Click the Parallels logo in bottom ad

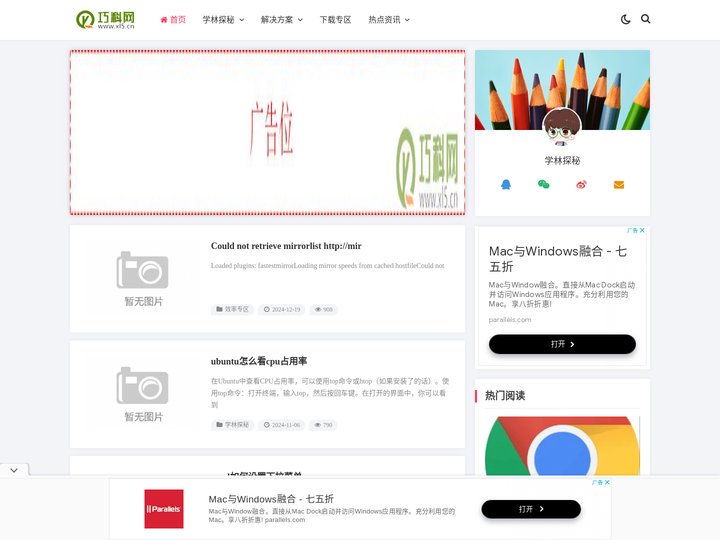pyautogui.click(x=164, y=509)
